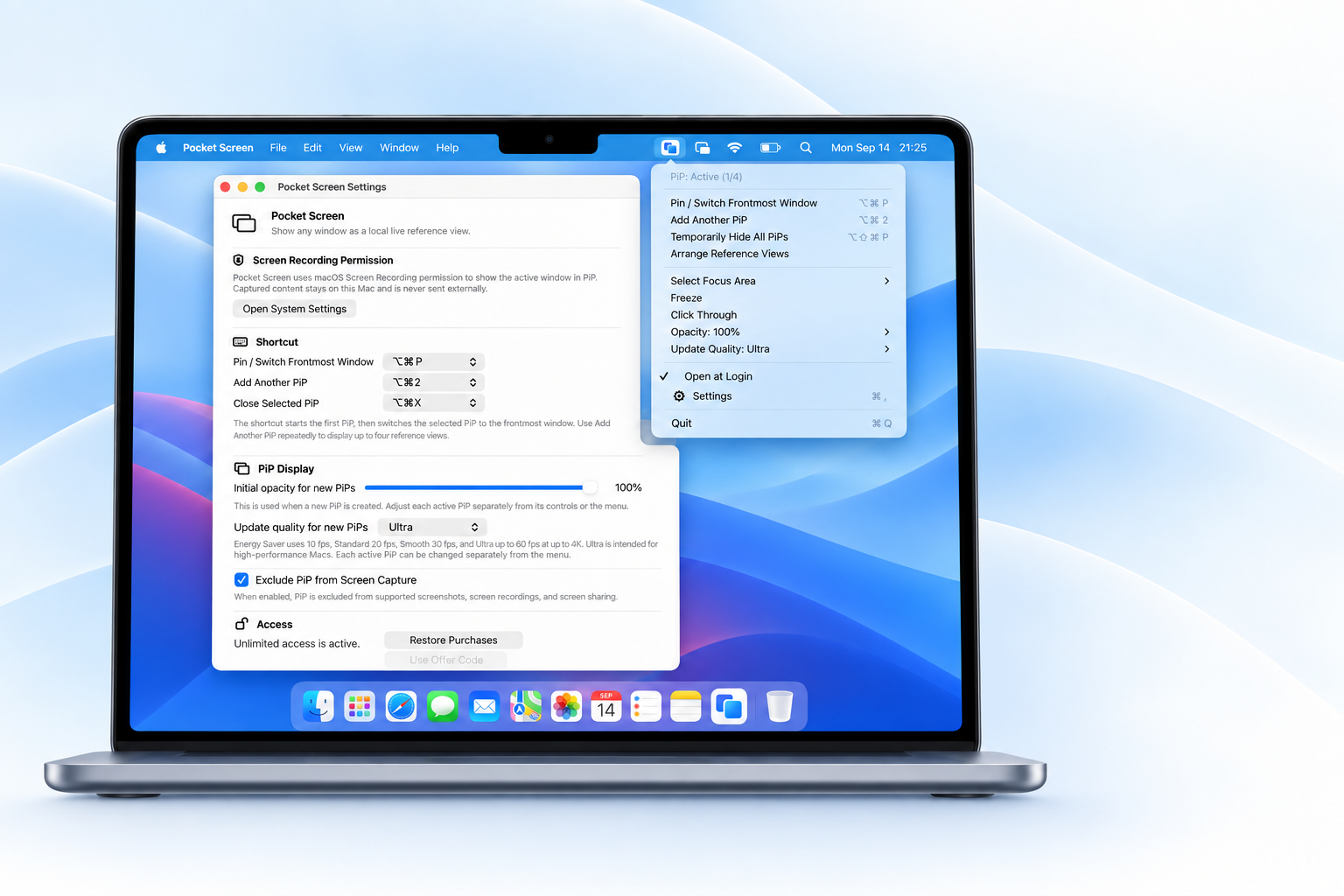
Task: Click Open System Settings button
Action: click(295, 309)
